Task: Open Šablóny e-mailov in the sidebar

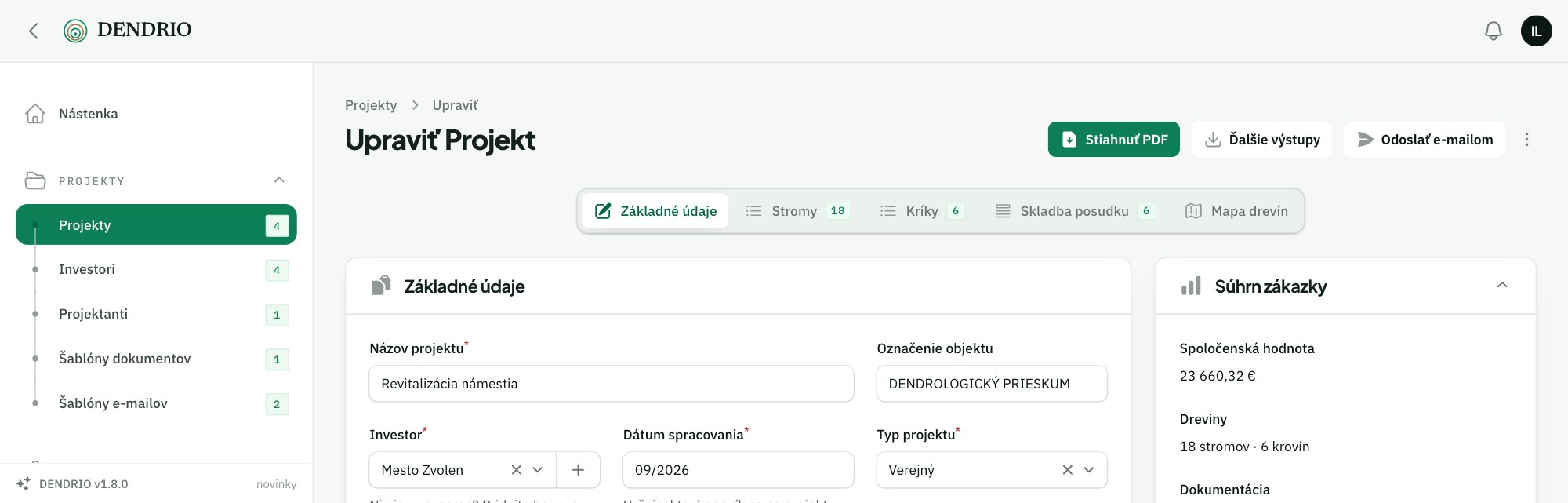Action: pyautogui.click(x=156, y=404)
